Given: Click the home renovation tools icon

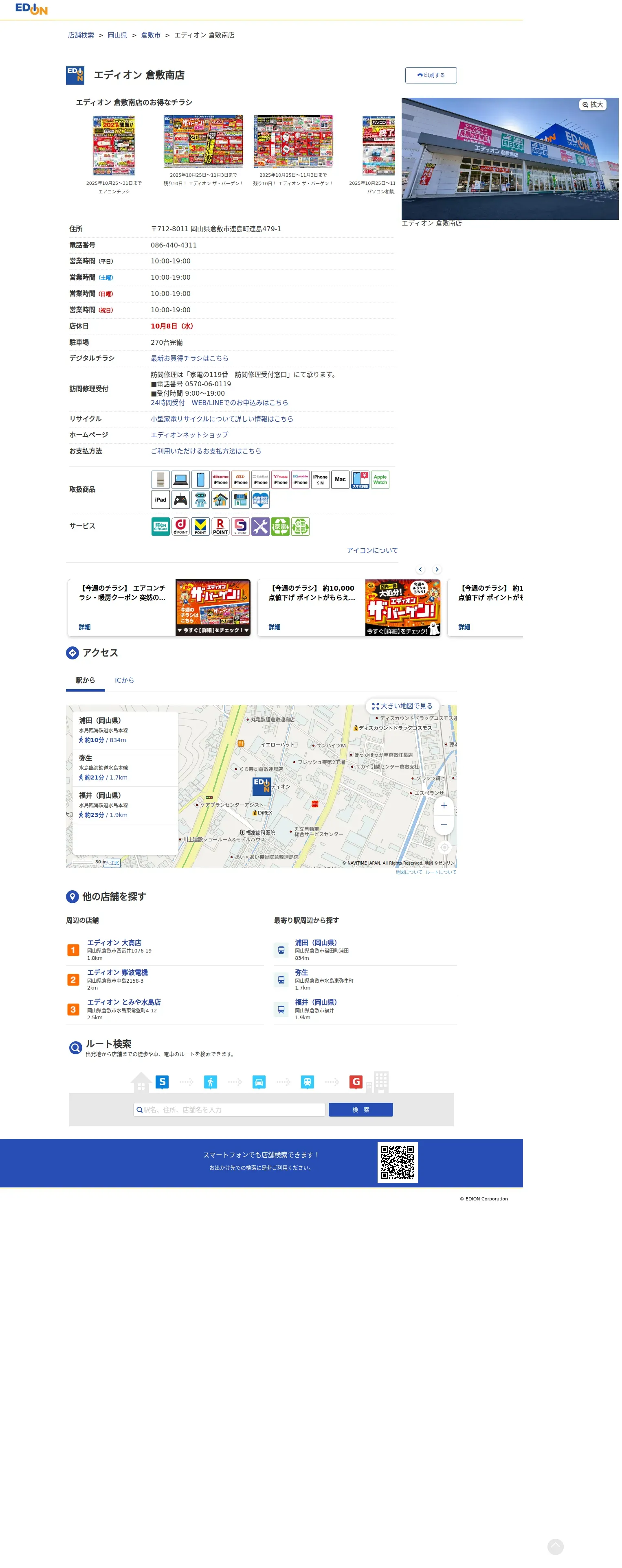Looking at the screenshot, I should [220, 500].
